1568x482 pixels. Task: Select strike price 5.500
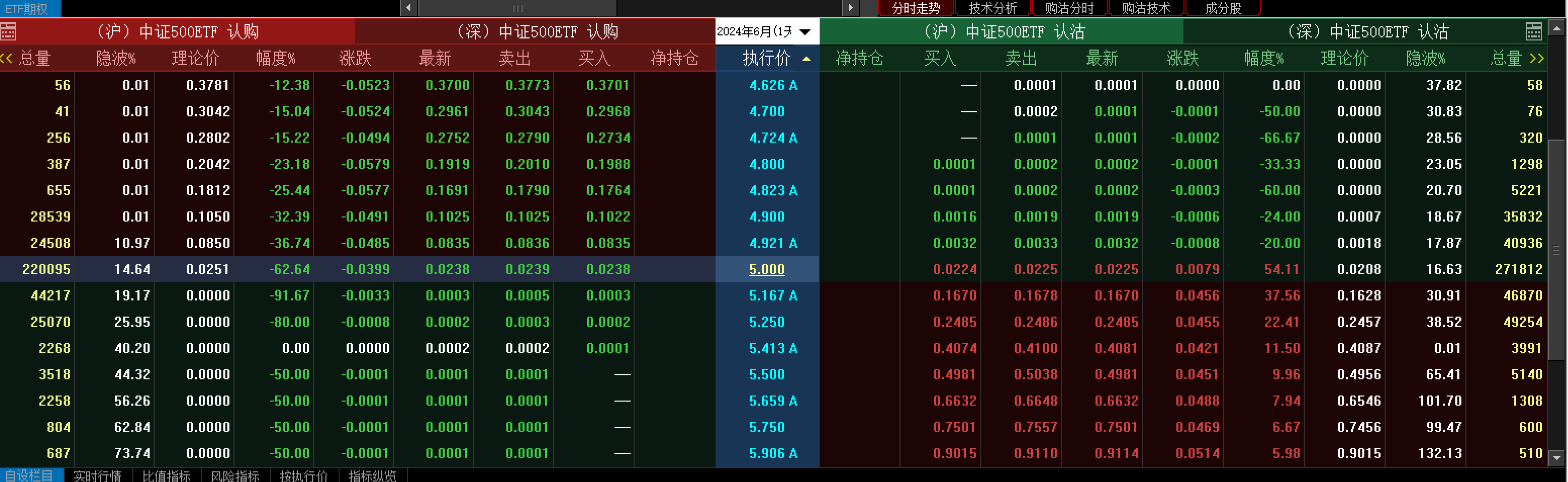[767, 375]
